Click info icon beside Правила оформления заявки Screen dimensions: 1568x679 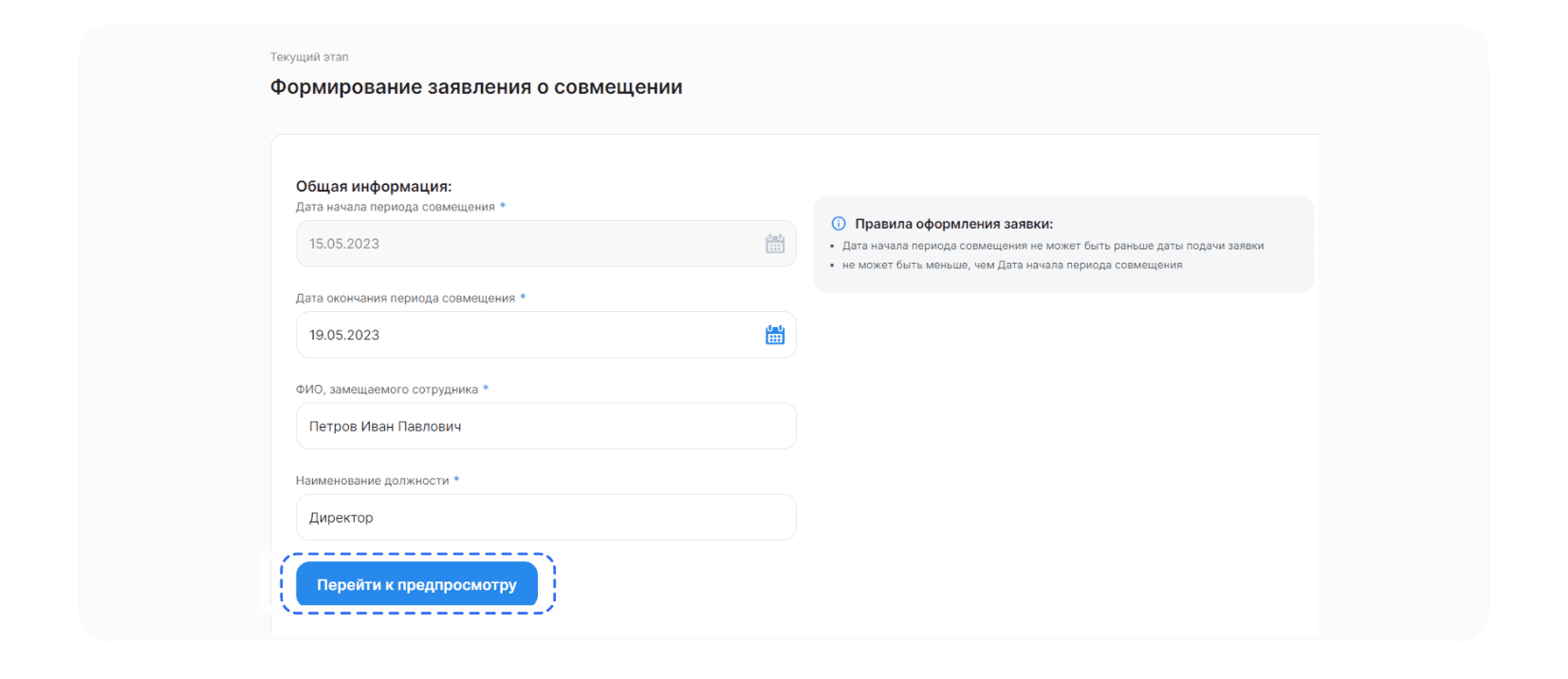(x=839, y=224)
